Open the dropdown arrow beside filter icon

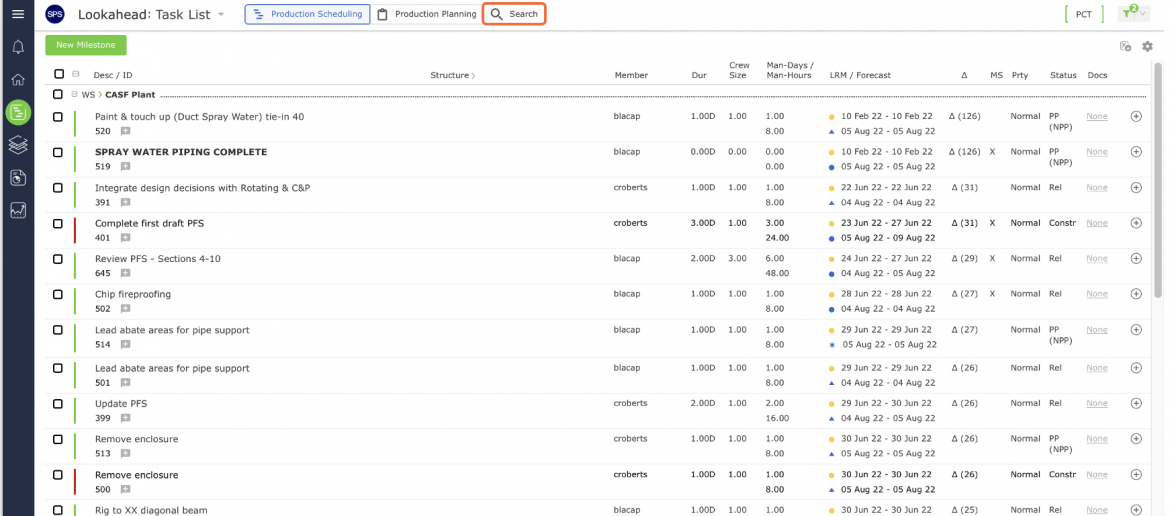(1142, 14)
